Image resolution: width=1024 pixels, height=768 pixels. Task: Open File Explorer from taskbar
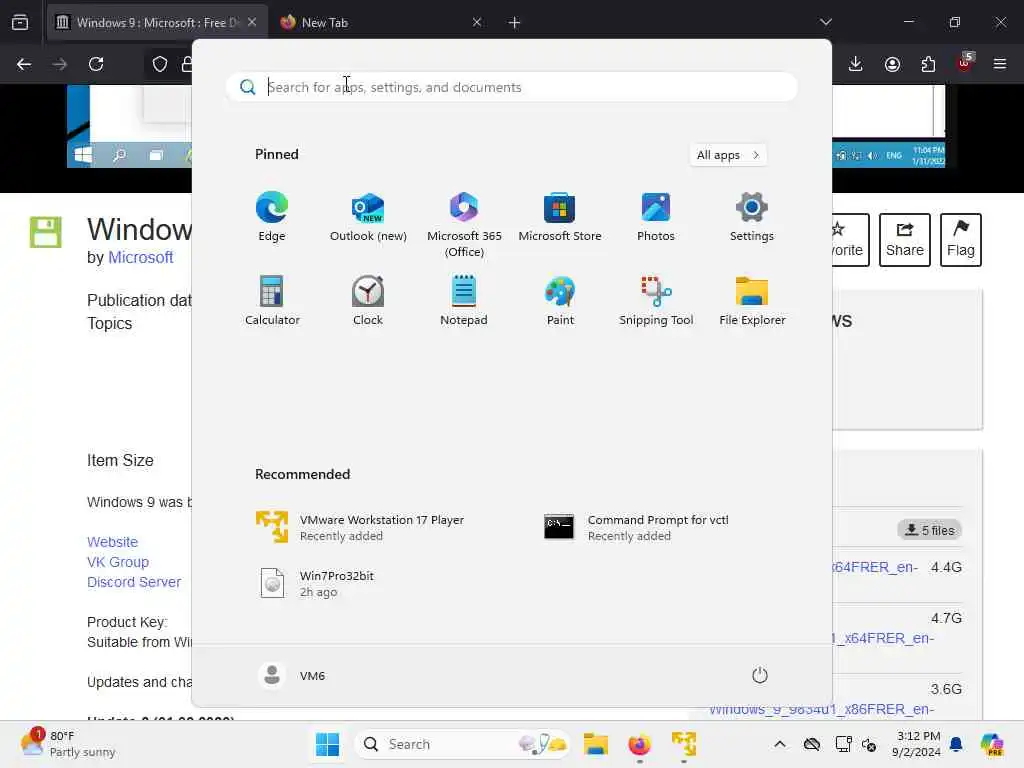point(596,744)
